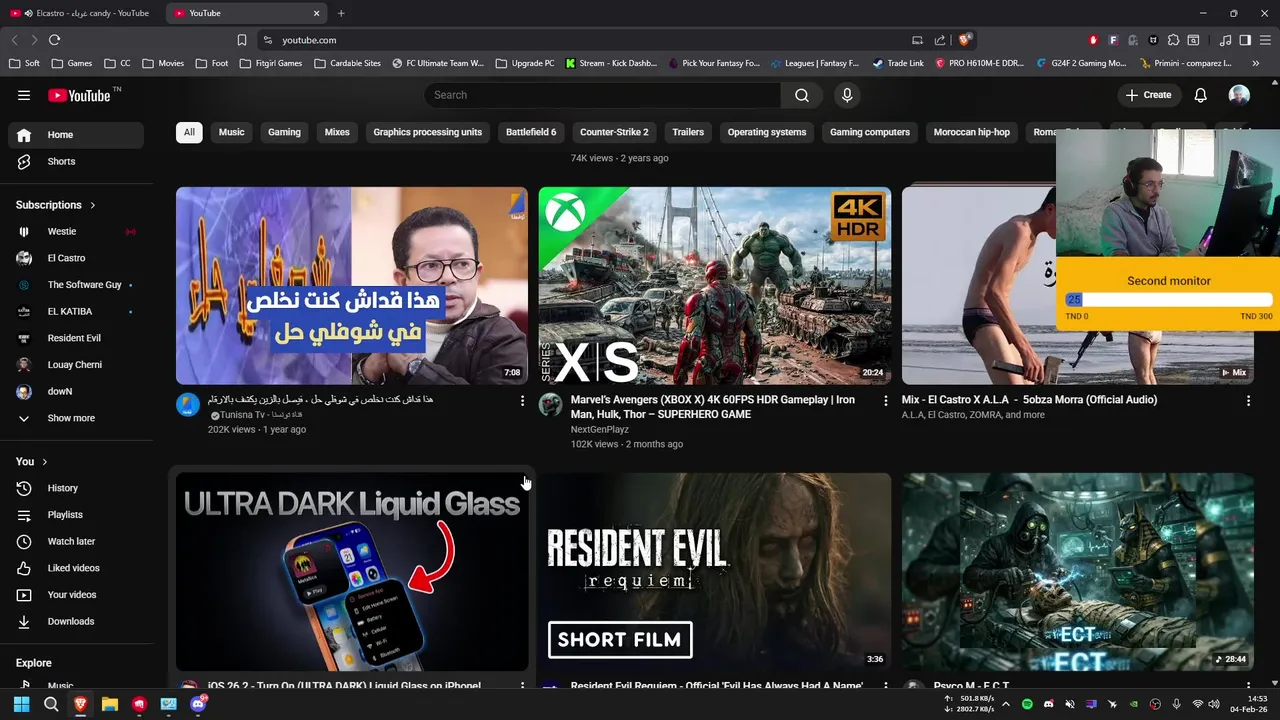Open the Resident Evil subscription channel
Image resolution: width=1280 pixels, height=720 pixels.
[x=76, y=338]
